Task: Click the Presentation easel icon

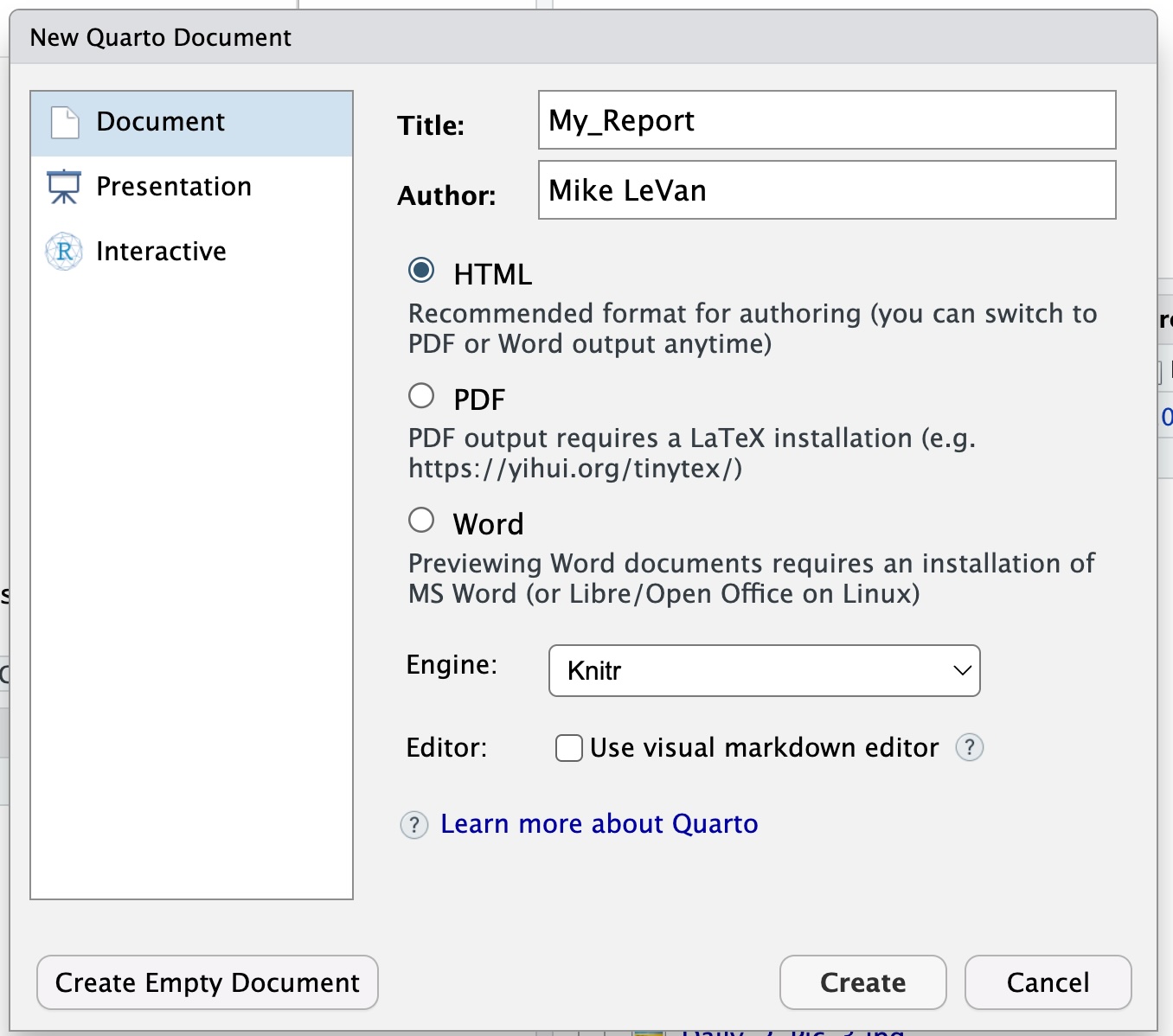Action: (64, 187)
